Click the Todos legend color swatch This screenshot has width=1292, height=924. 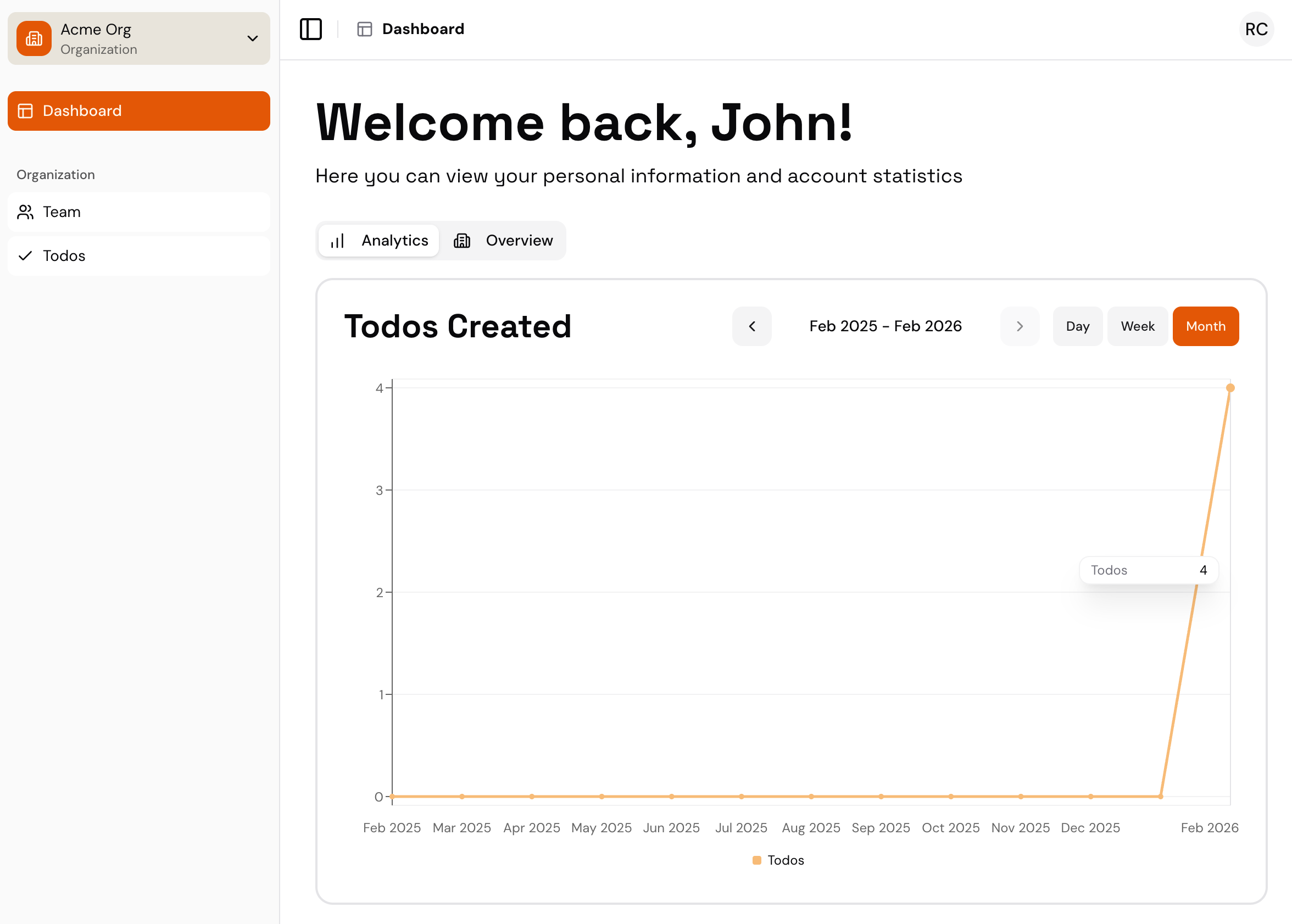coord(756,860)
